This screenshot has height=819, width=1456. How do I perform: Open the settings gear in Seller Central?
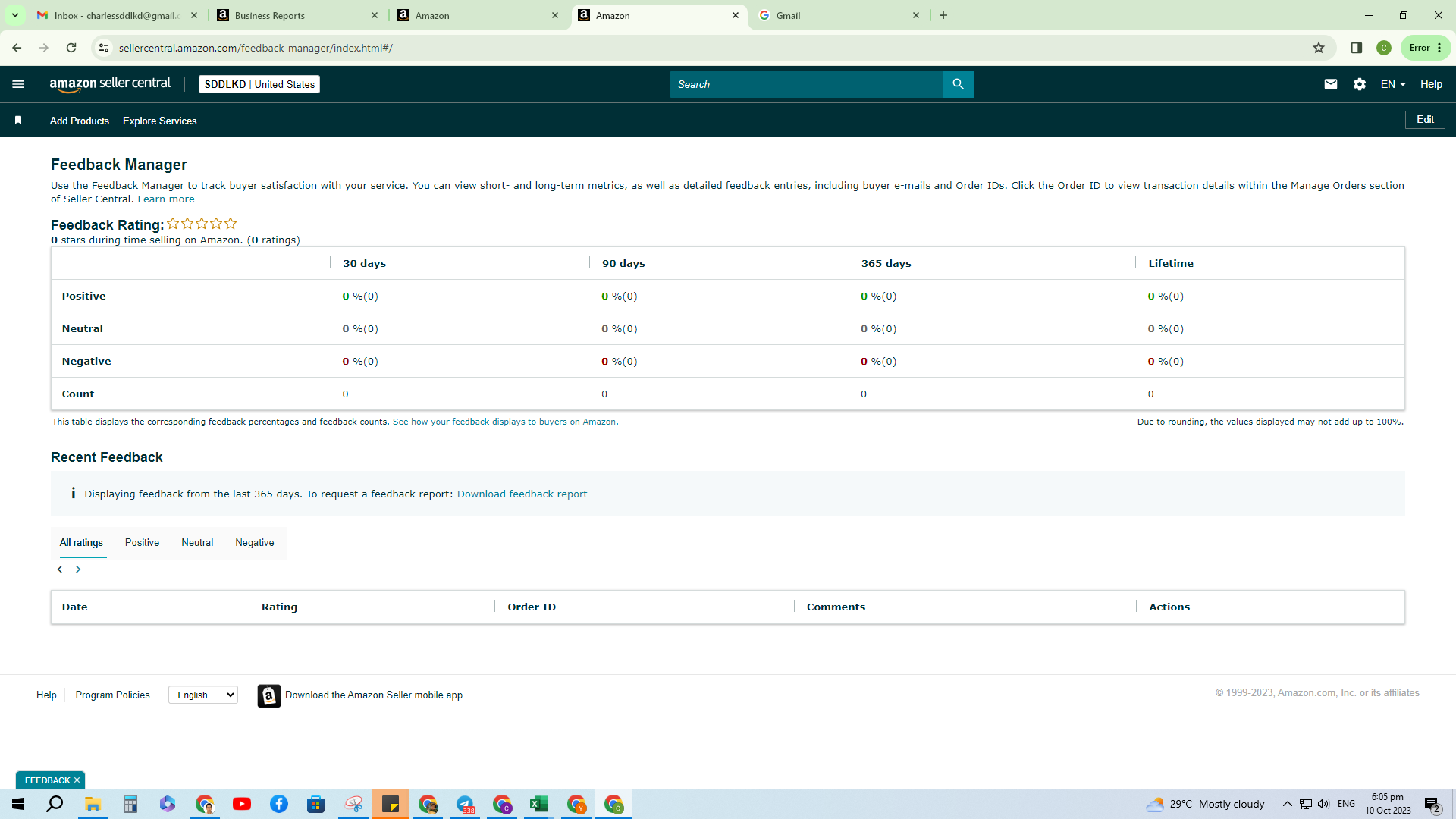click(1360, 84)
